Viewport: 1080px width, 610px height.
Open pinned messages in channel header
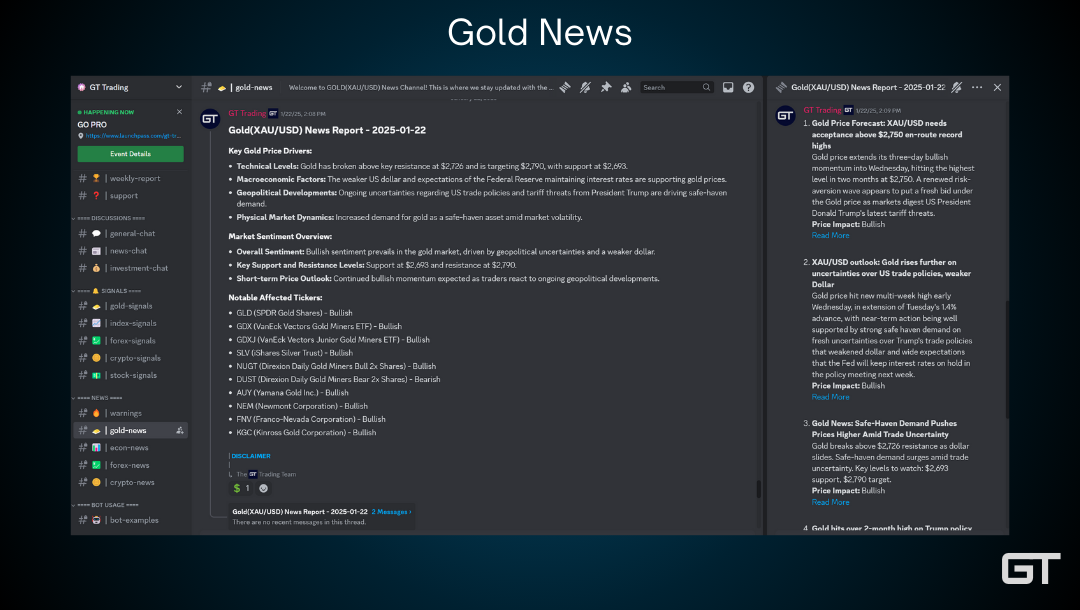pyautogui.click(x=605, y=87)
